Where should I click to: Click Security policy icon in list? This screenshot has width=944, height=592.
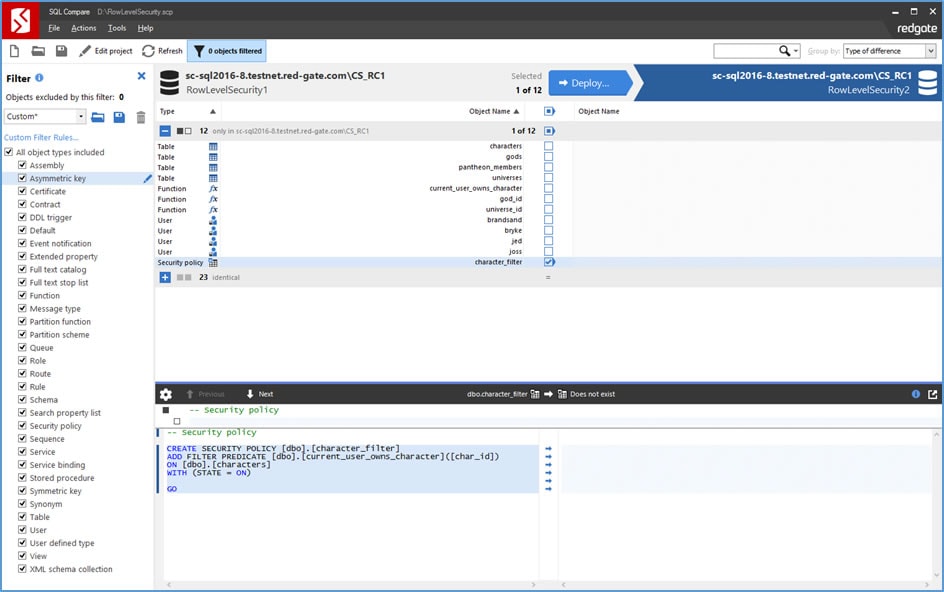coord(213,263)
